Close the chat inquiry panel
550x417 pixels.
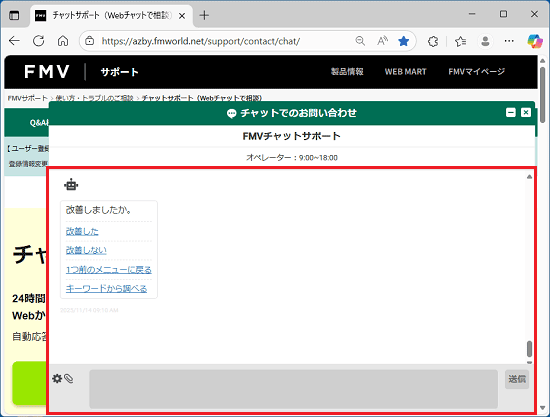click(x=526, y=113)
